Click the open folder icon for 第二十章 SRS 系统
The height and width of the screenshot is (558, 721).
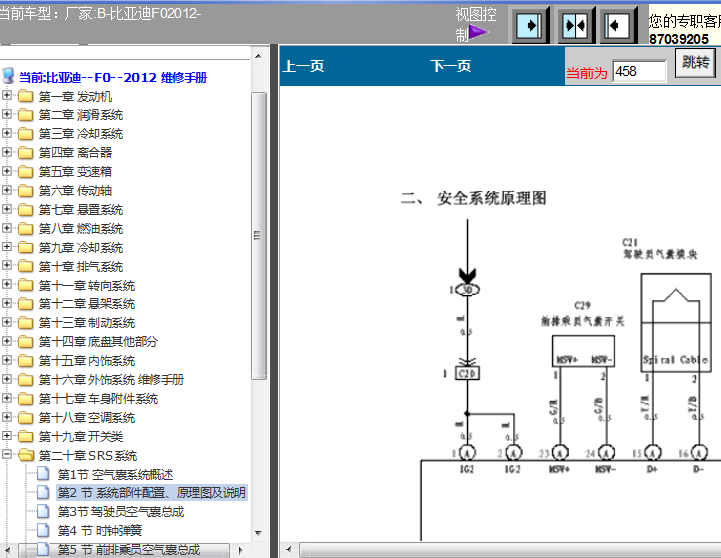pos(26,455)
